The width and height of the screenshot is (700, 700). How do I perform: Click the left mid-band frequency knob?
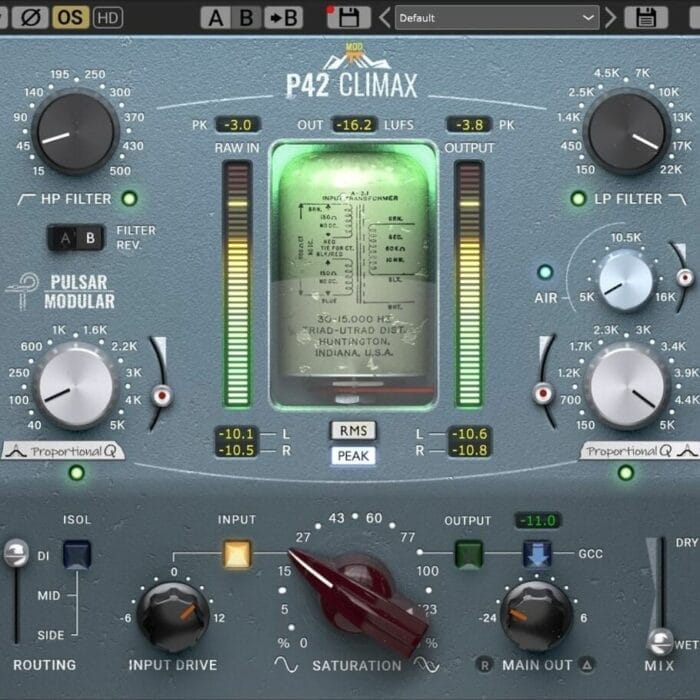pyautogui.click(x=76, y=386)
